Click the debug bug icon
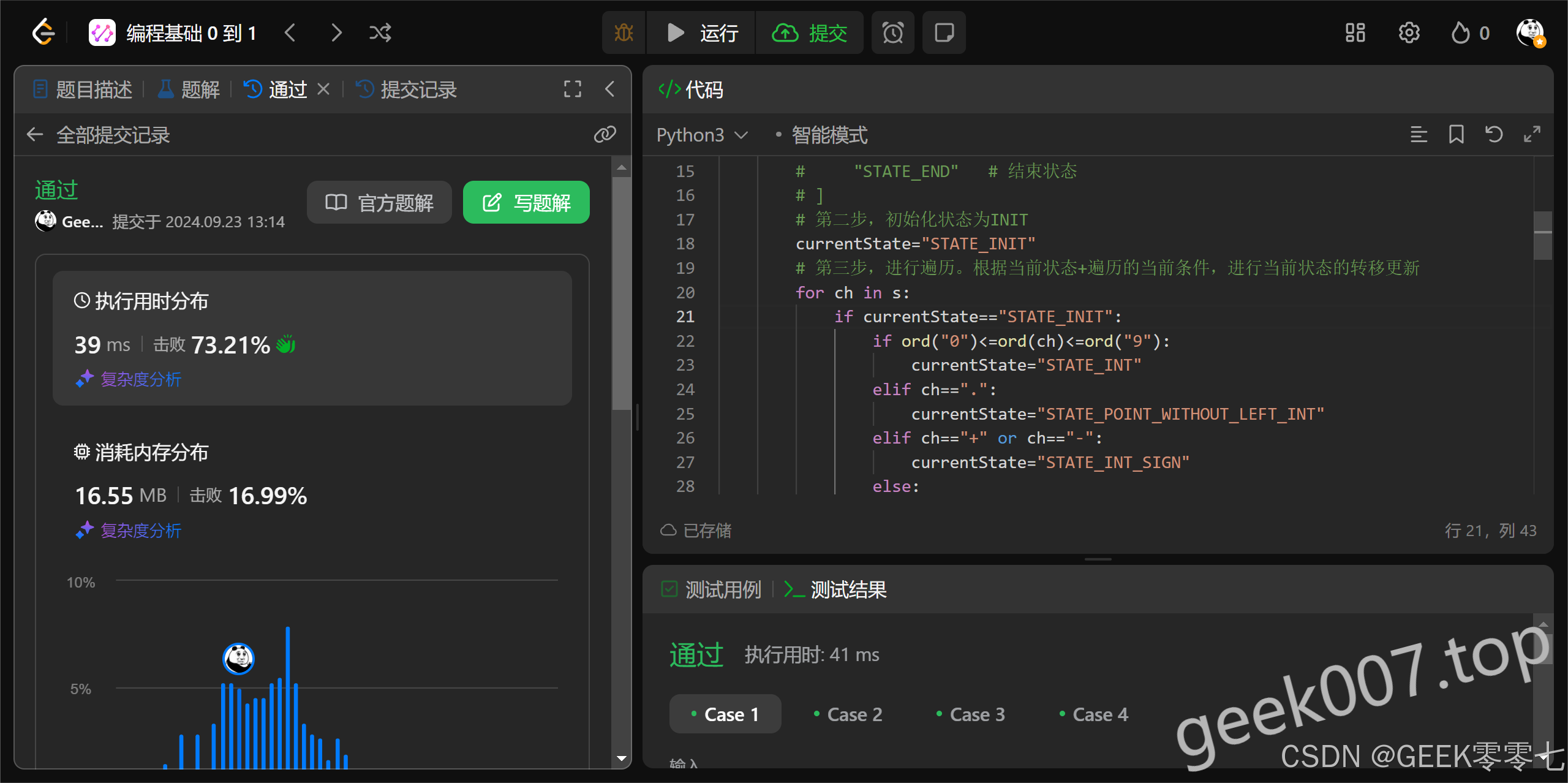The width and height of the screenshot is (1568, 783). [x=624, y=32]
